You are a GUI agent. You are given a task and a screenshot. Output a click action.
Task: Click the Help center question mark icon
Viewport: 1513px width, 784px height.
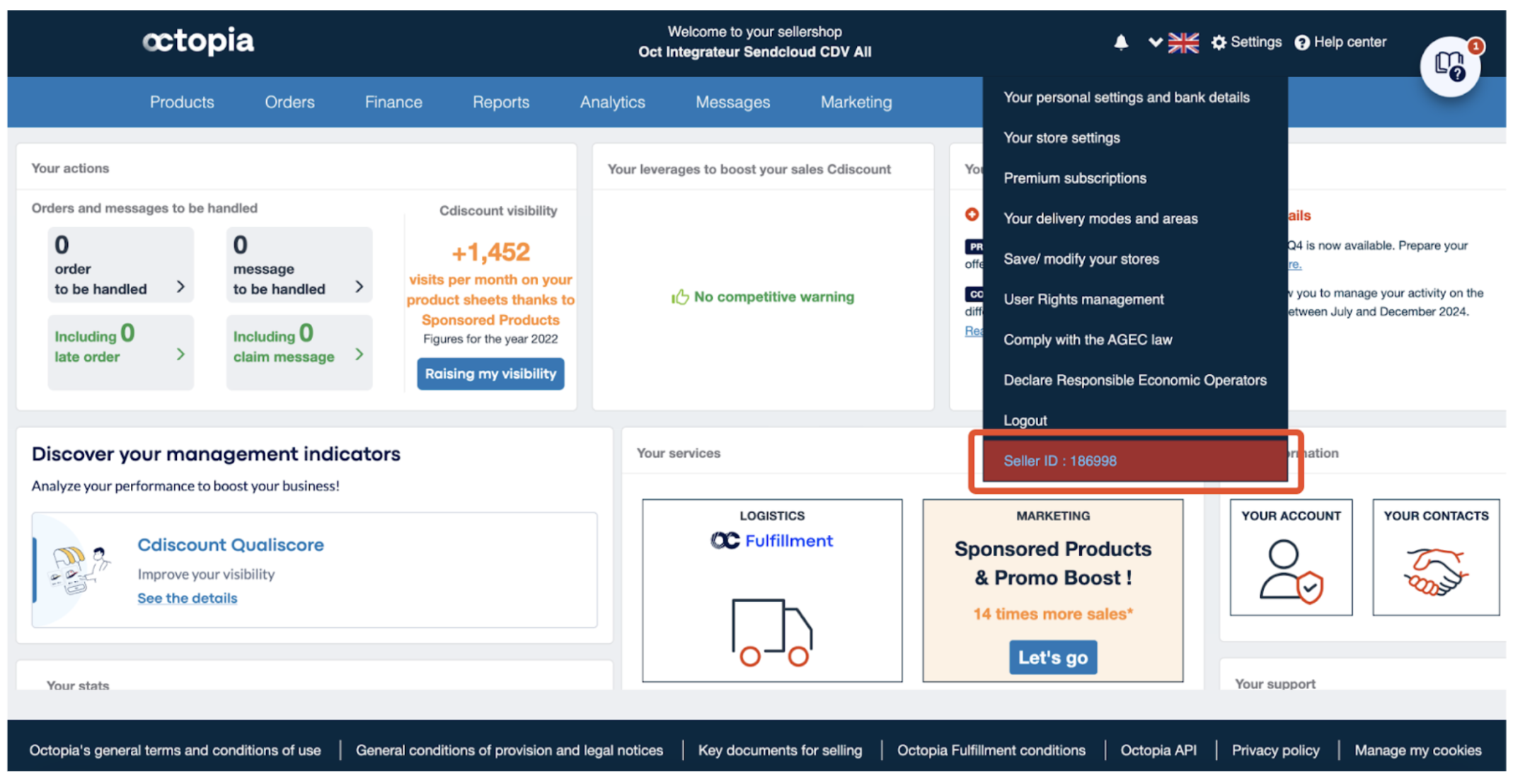(1302, 42)
